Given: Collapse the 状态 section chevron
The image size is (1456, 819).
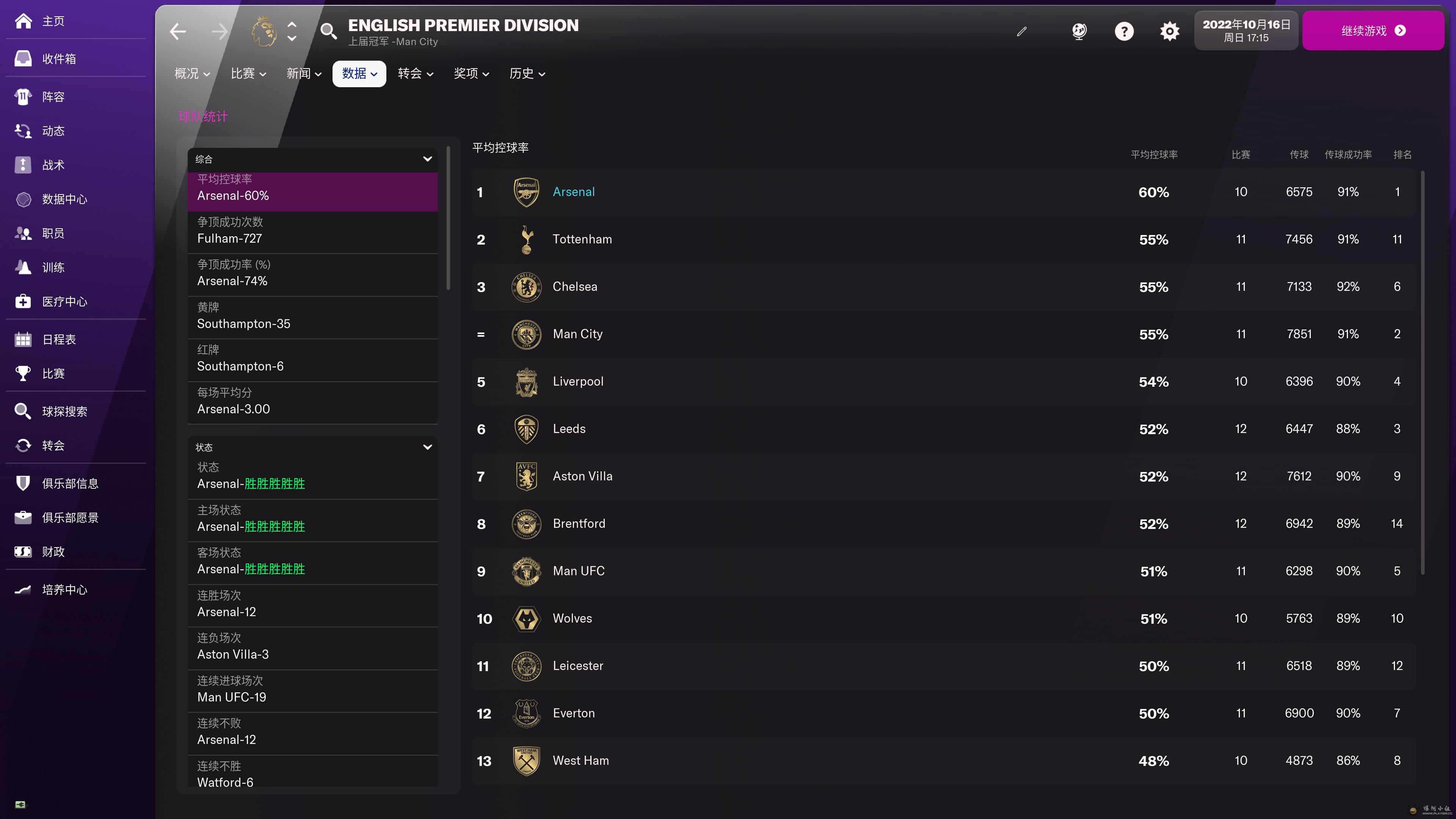Looking at the screenshot, I should click(x=427, y=447).
